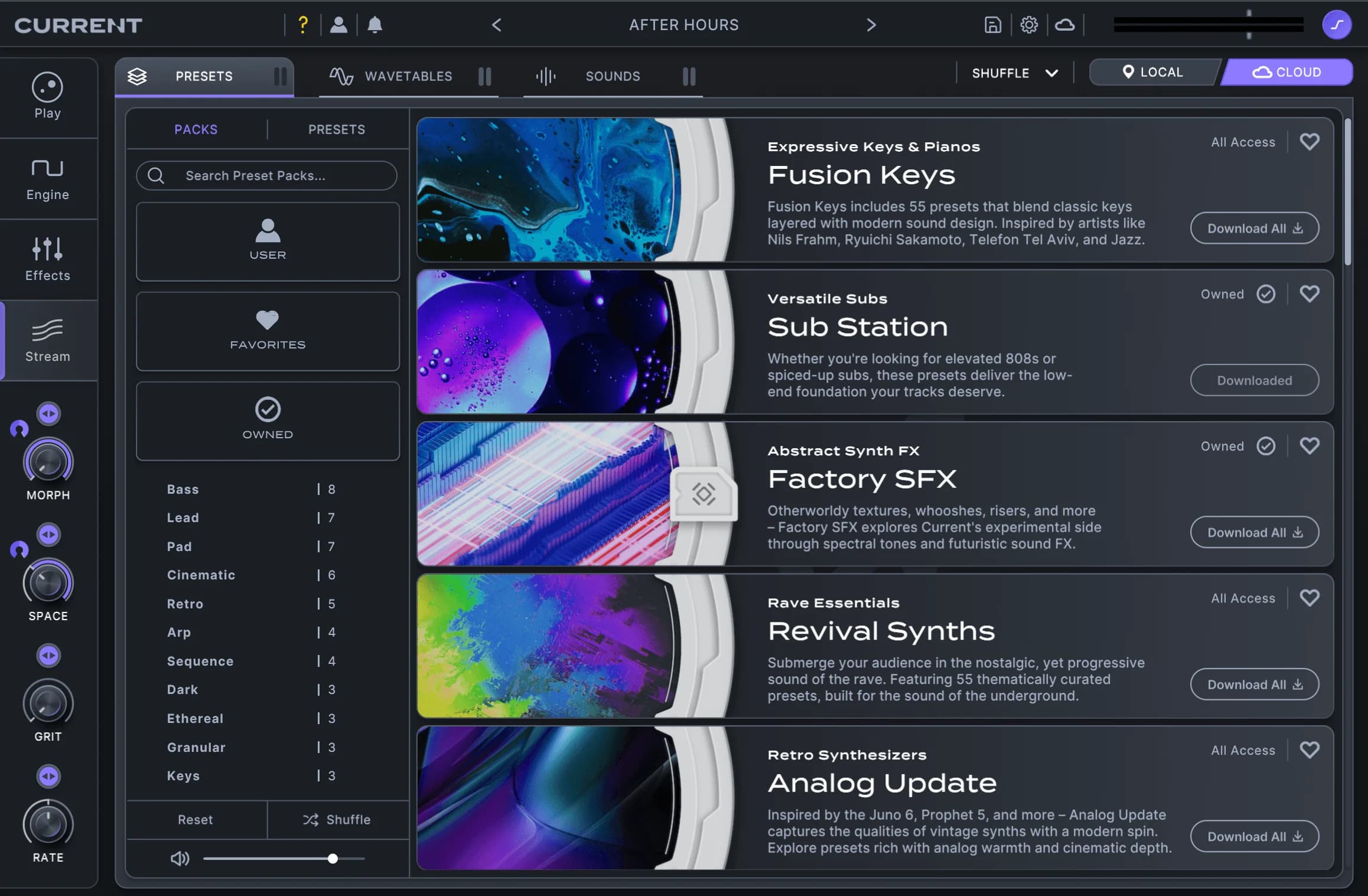Open the Effects mixer sliders icon
Image resolution: width=1368 pixels, height=896 pixels.
[x=47, y=249]
